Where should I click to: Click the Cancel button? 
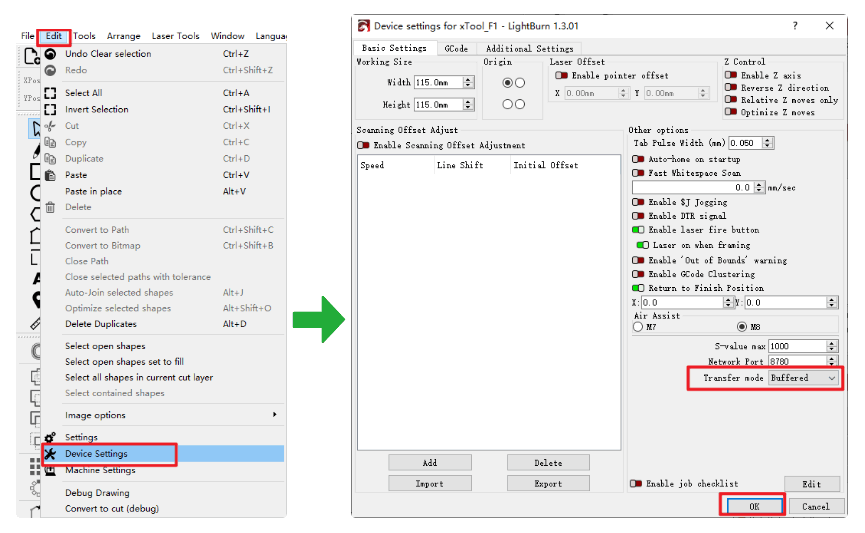(x=816, y=506)
